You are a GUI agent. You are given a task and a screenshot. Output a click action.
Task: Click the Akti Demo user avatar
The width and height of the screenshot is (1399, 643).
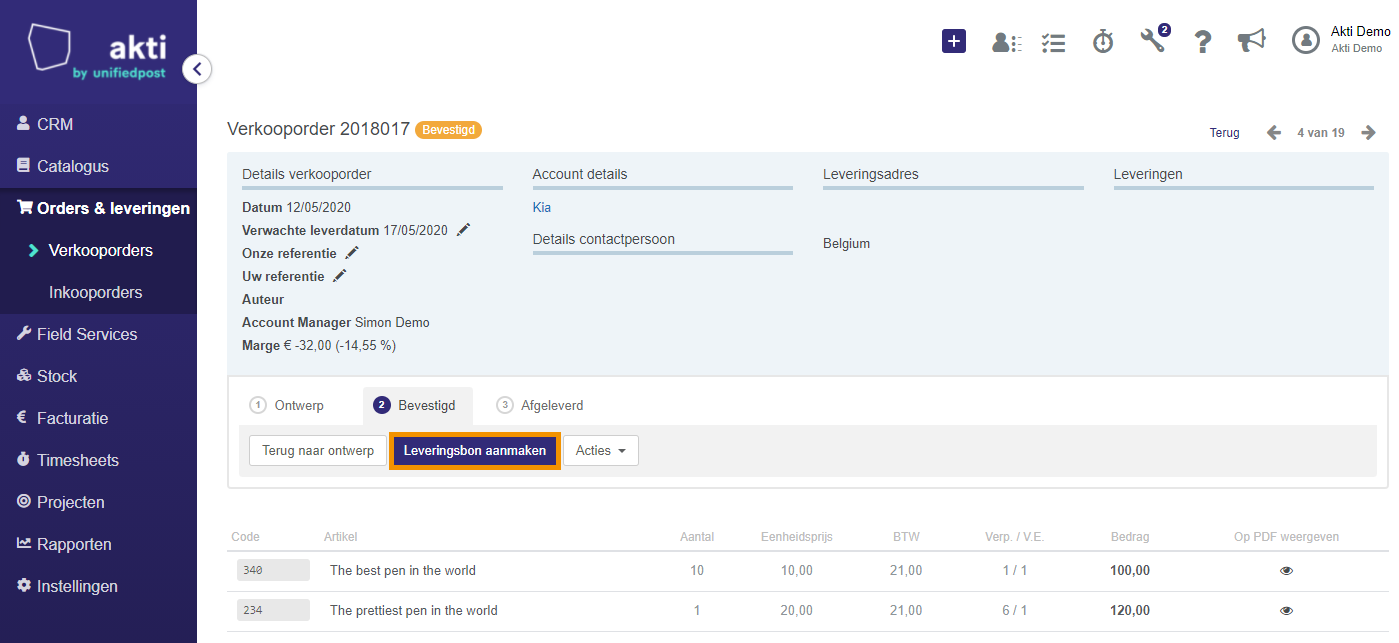click(x=1306, y=40)
